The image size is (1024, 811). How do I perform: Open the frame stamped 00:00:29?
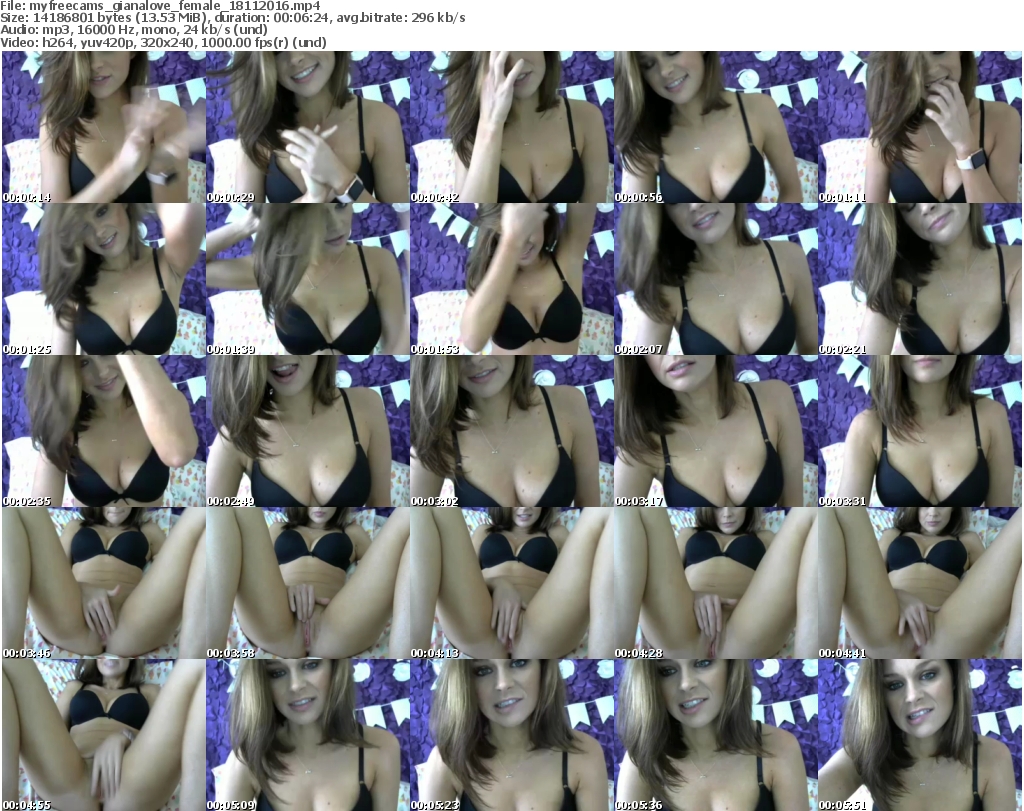pos(308,127)
